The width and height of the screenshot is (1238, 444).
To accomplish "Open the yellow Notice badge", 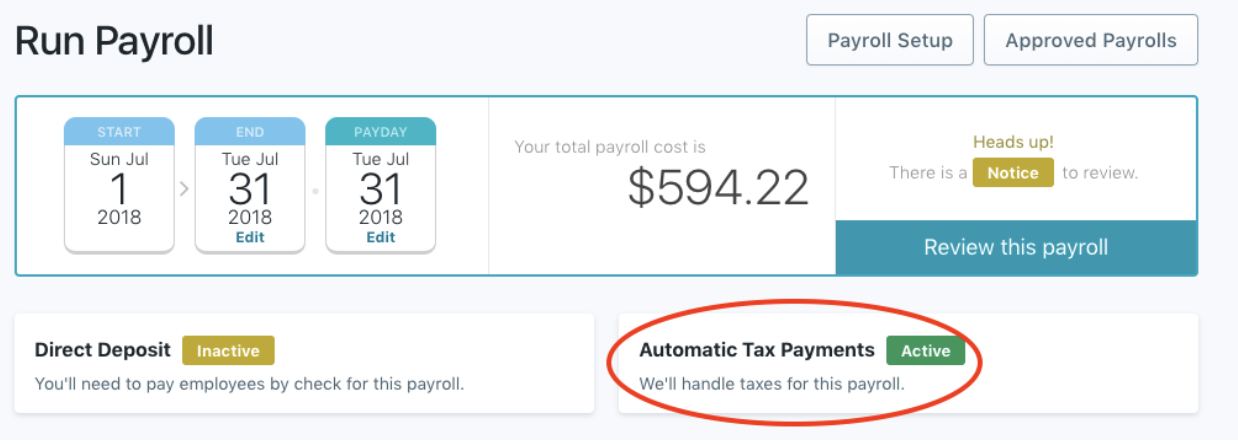I will click(1013, 173).
